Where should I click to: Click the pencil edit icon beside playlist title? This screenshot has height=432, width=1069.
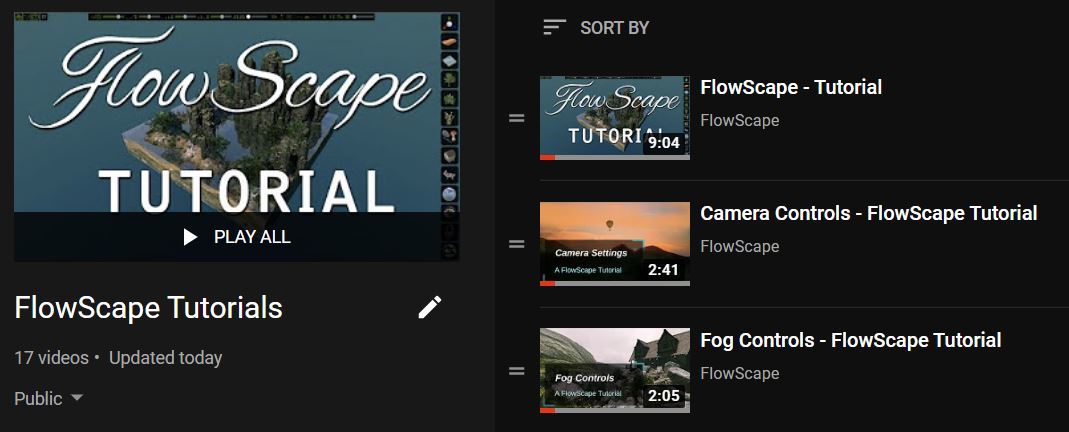[430, 307]
